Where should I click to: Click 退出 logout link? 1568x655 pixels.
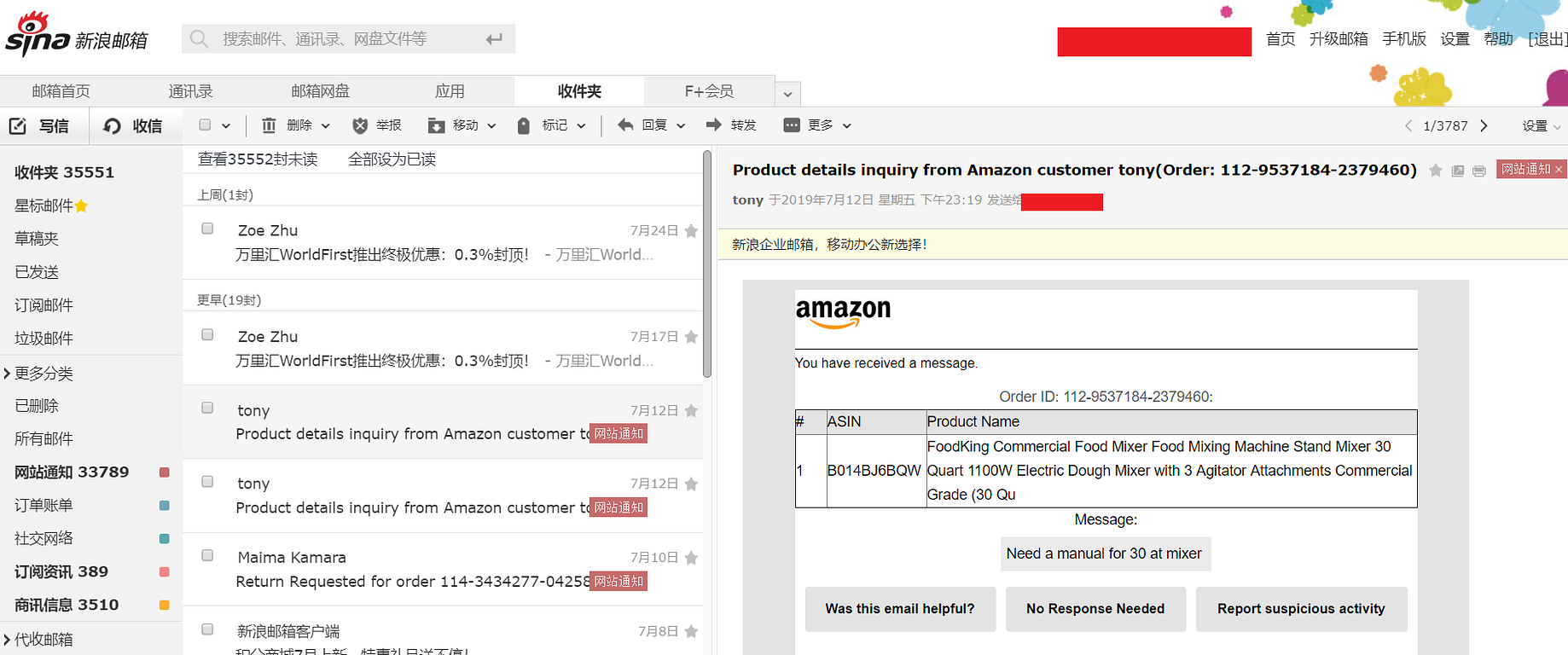[1548, 39]
